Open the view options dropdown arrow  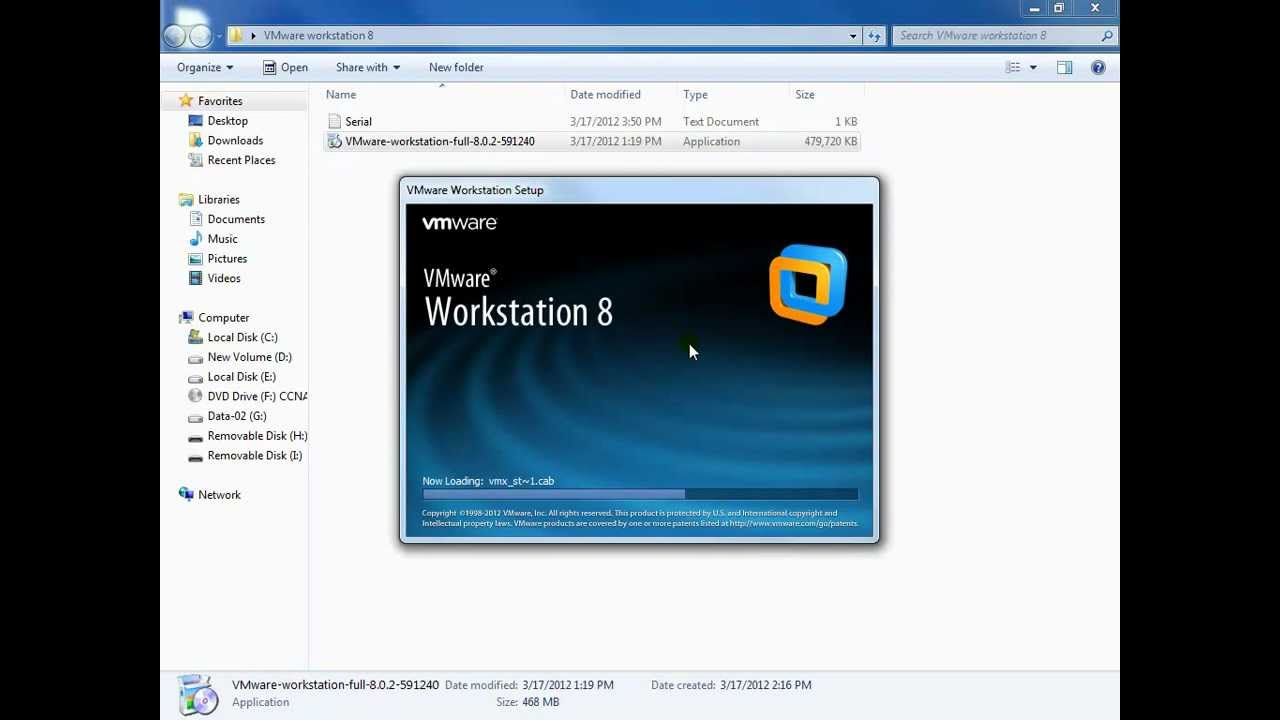coord(1033,67)
